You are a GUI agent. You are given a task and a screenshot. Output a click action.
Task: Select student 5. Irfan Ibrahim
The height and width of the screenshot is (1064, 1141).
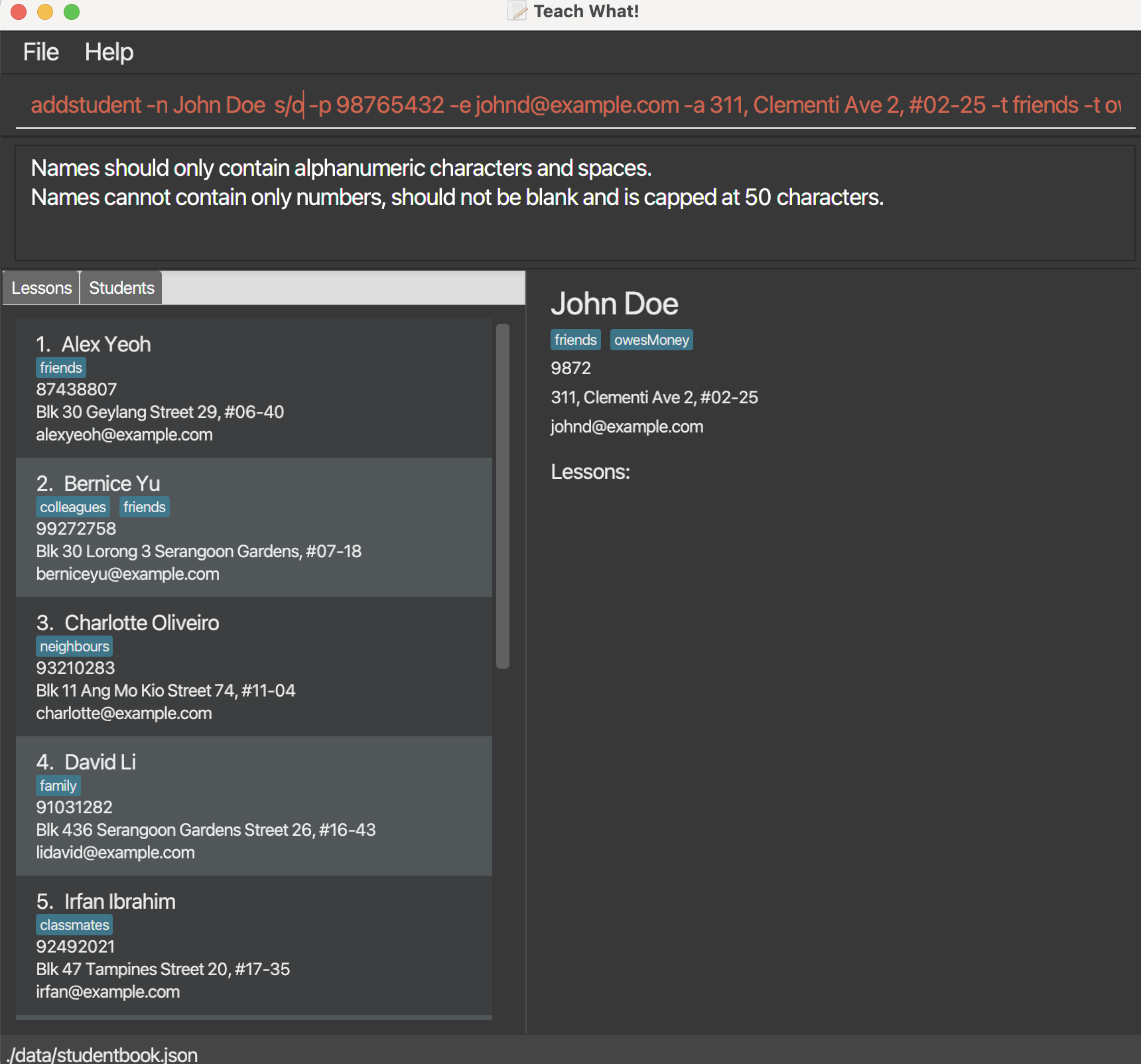(254, 945)
